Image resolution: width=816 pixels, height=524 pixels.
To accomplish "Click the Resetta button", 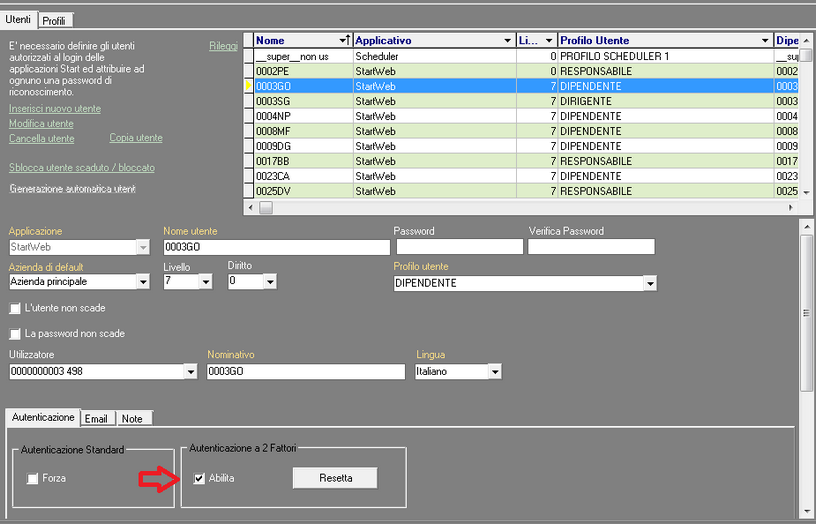I will tap(335, 478).
